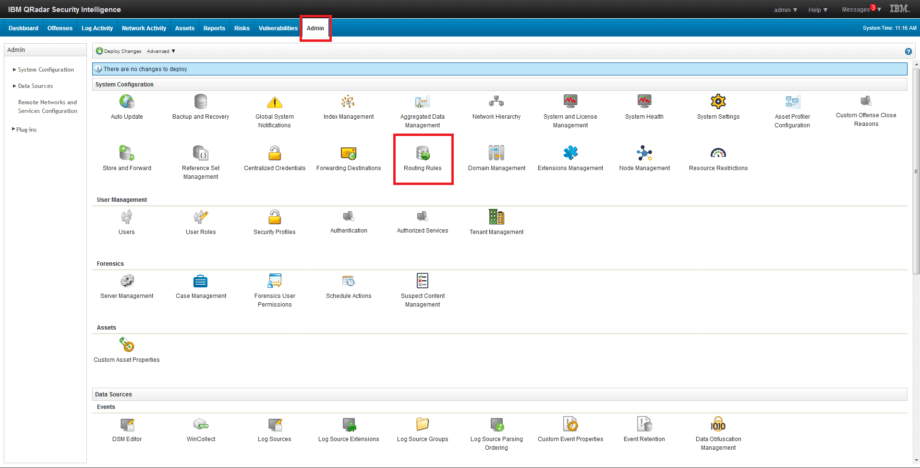The height and width of the screenshot is (468, 920).
Task: Open System and License Management
Action: (x=570, y=101)
